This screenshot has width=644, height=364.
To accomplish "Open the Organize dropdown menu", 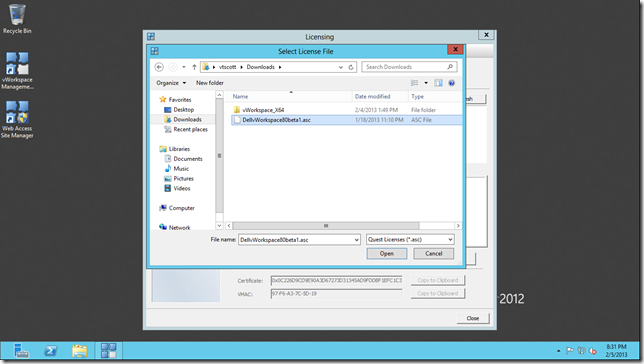I will coord(171,83).
